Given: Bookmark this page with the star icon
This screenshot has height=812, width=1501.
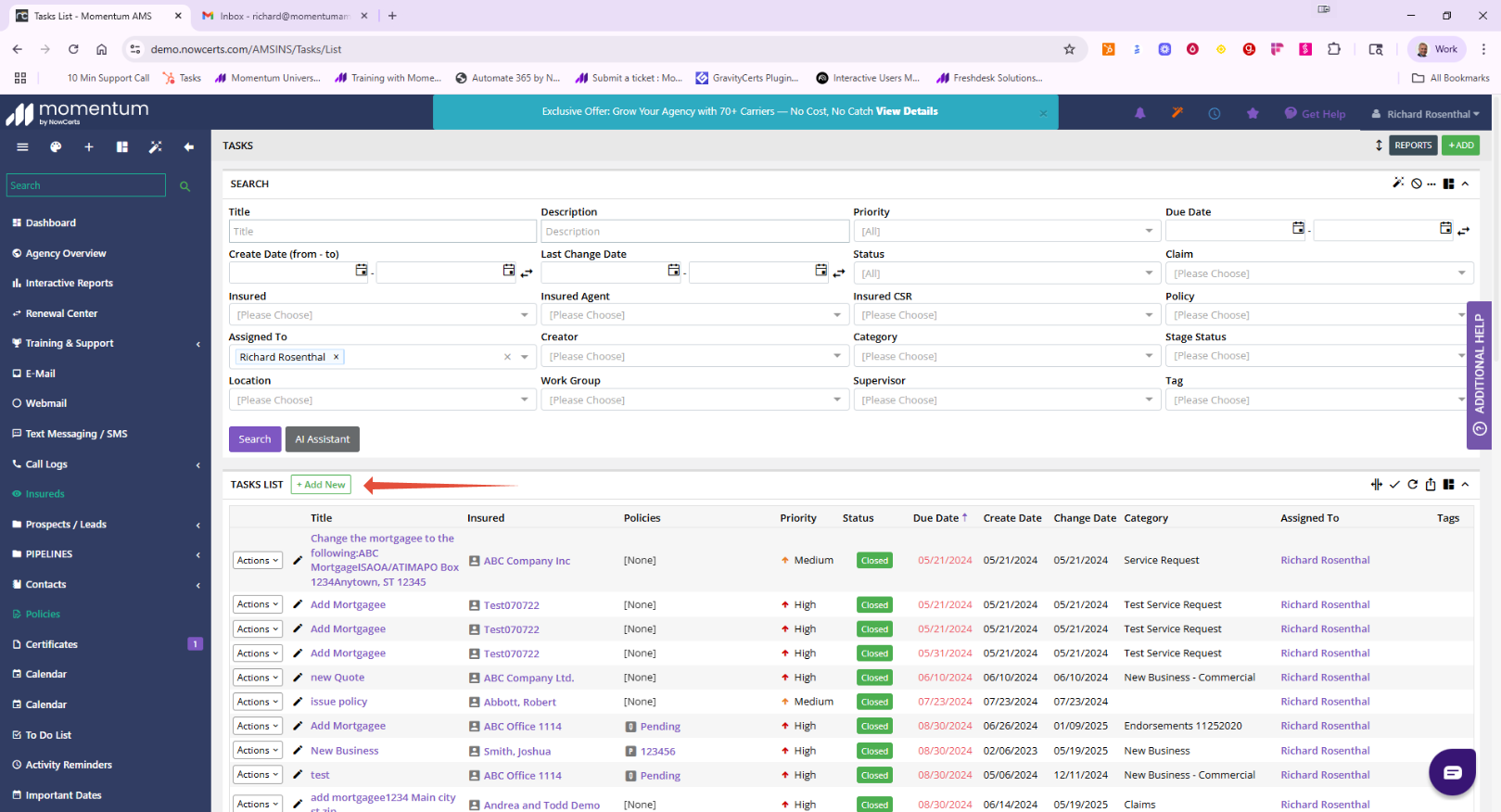Looking at the screenshot, I should 1069,49.
